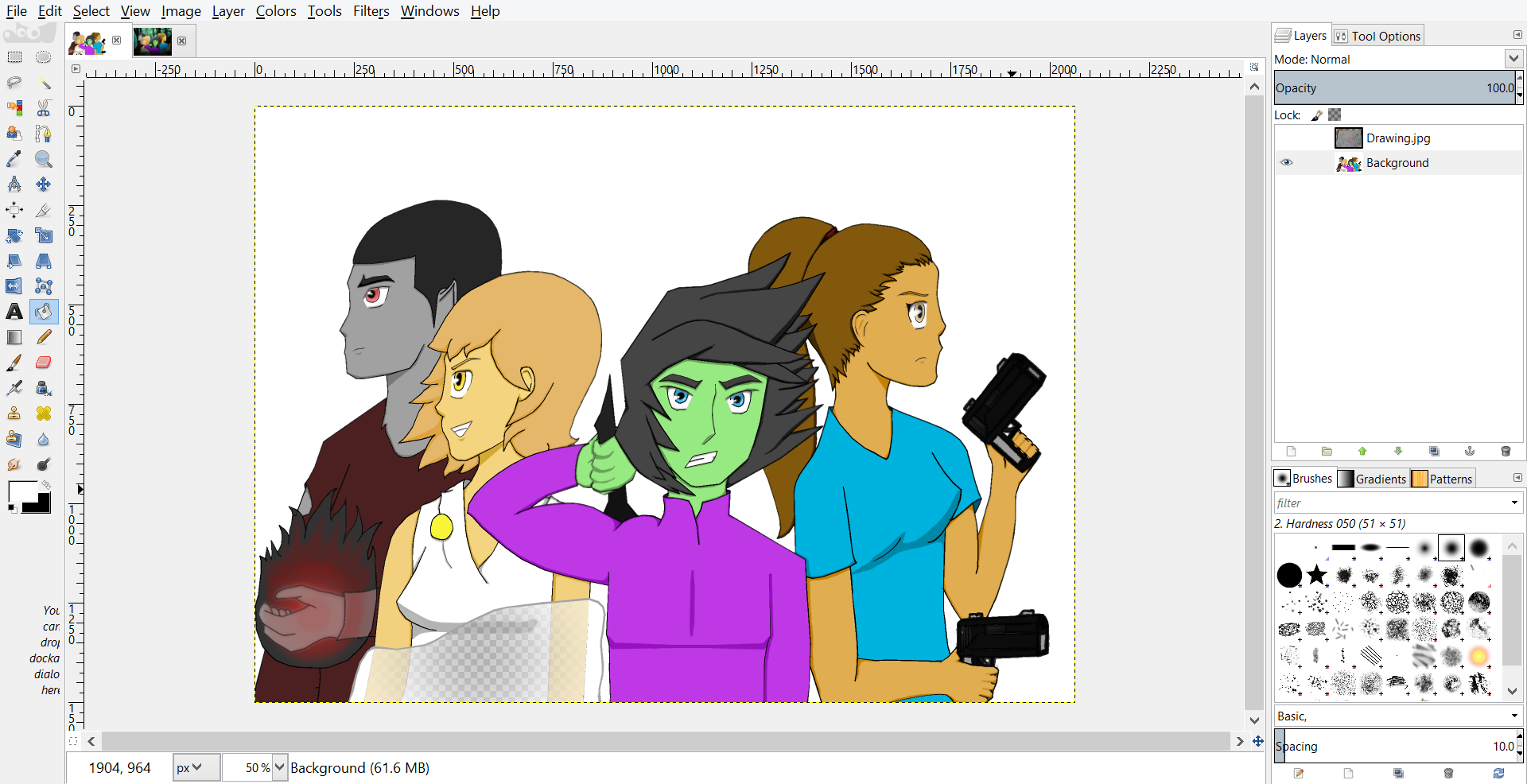Toggle lock alpha channel checkerboard icon
The image size is (1527, 784).
[1335, 115]
